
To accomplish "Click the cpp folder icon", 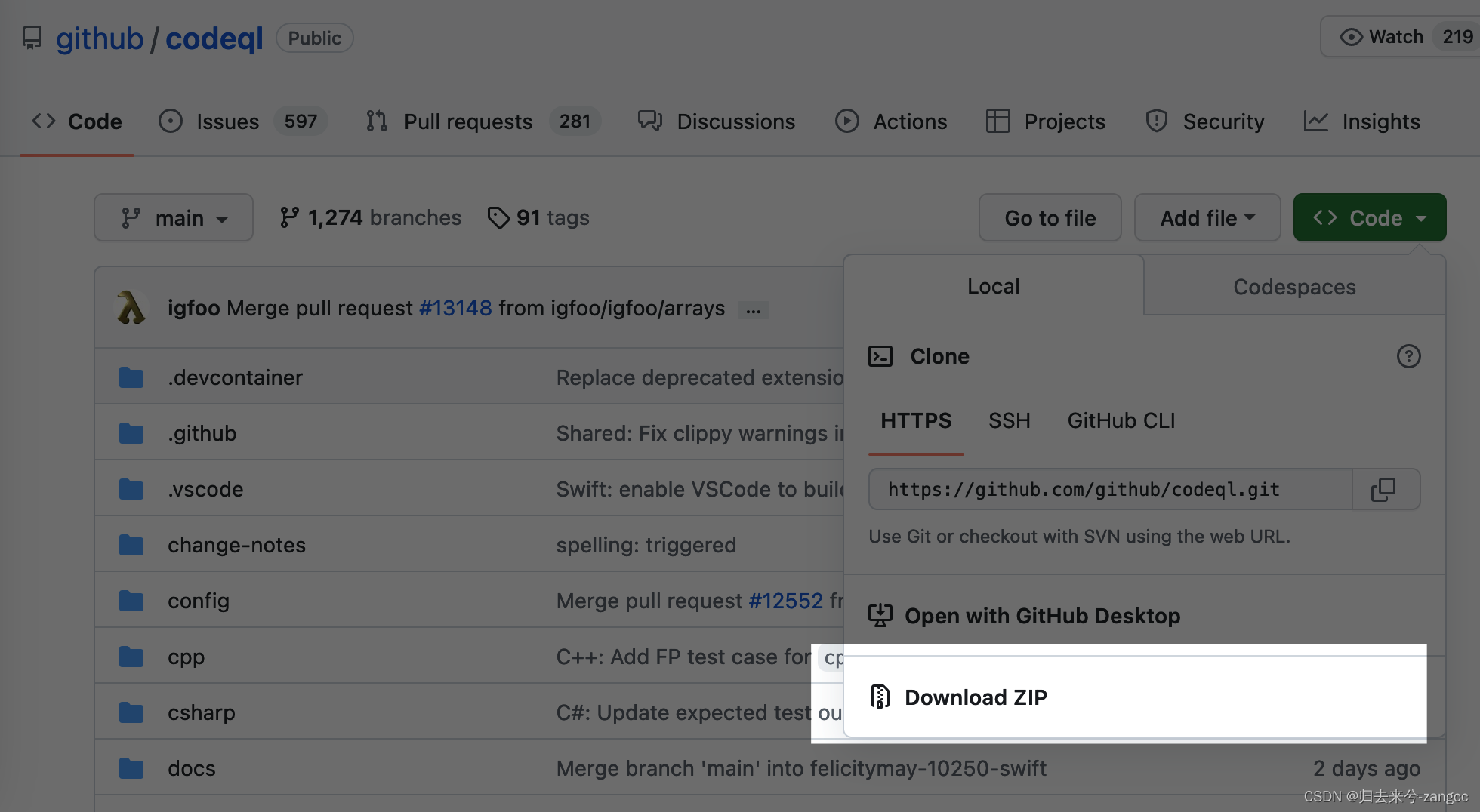I will [131, 657].
